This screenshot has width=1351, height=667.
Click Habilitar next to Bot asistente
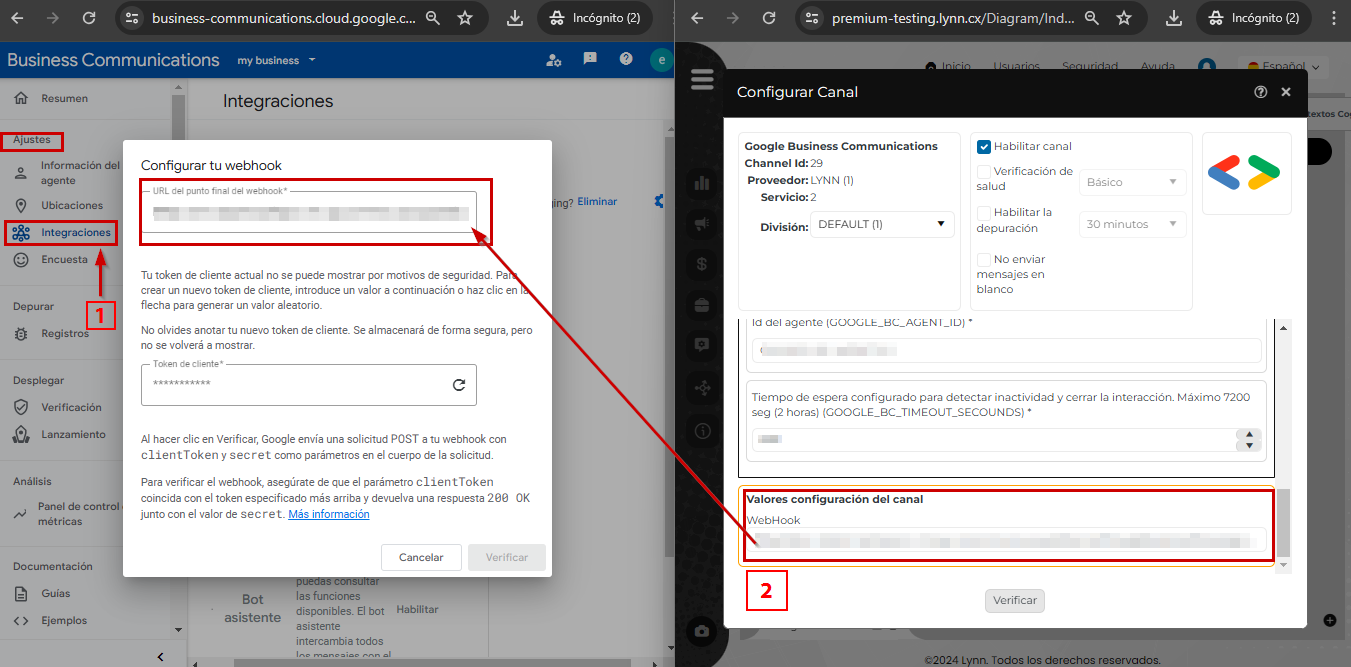[417, 609]
